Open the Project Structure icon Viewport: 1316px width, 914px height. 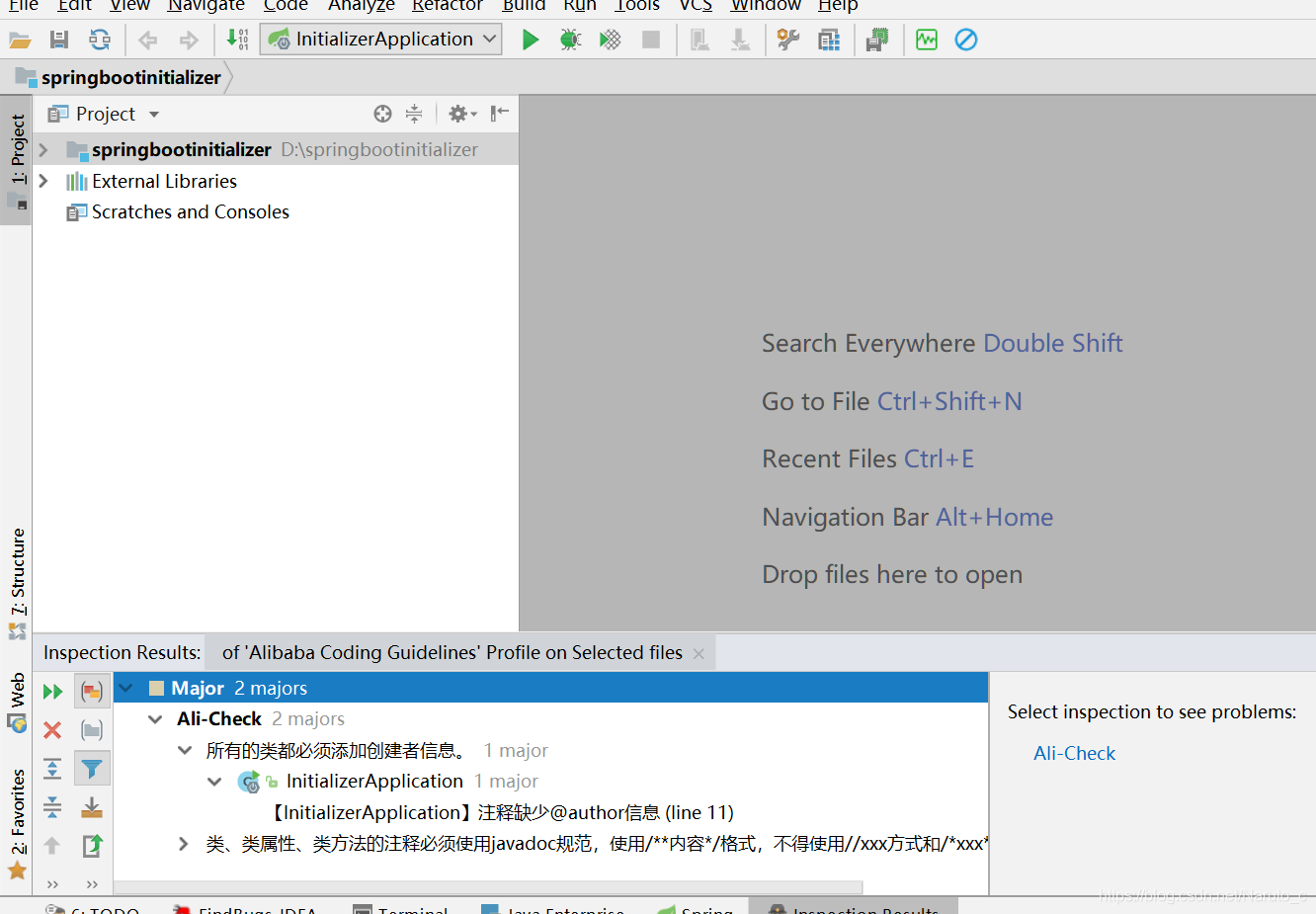[x=829, y=40]
